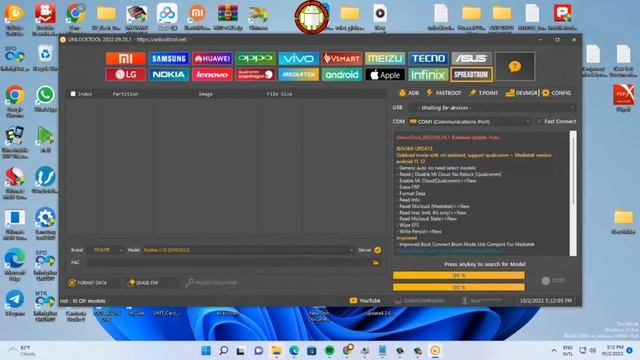
Task: Open WinRAR desktop shortcut
Action: (x=228, y=17)
